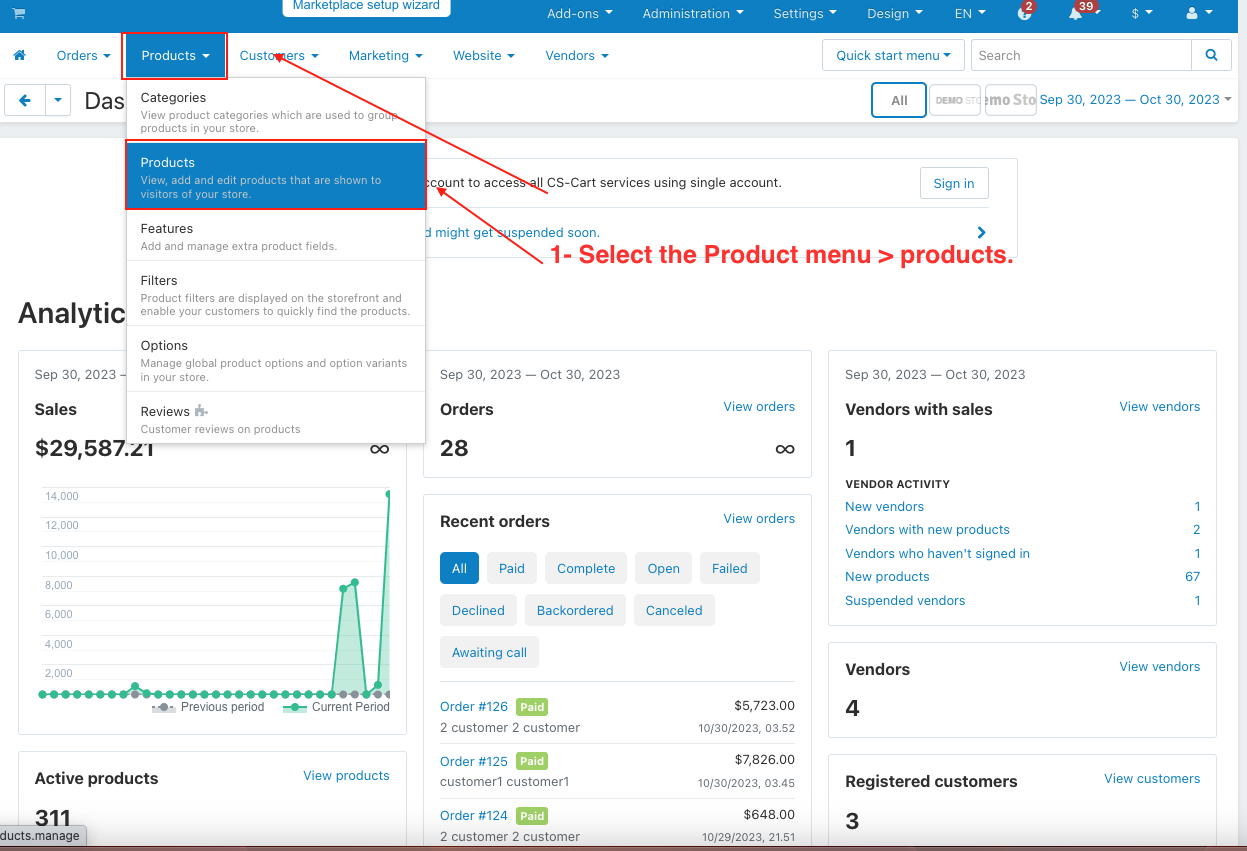Screen dimensions: 1247x851
Task: Open the Administration dropdown
Action: click(x=693, y=14)
